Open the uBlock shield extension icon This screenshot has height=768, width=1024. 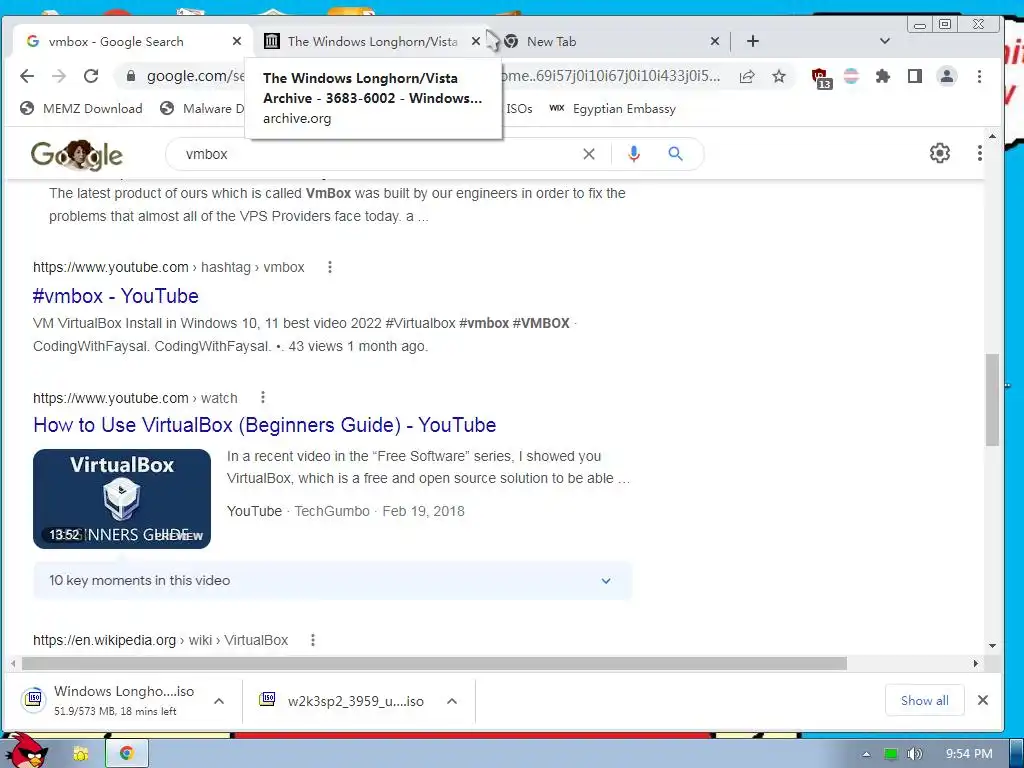(821, 78)
